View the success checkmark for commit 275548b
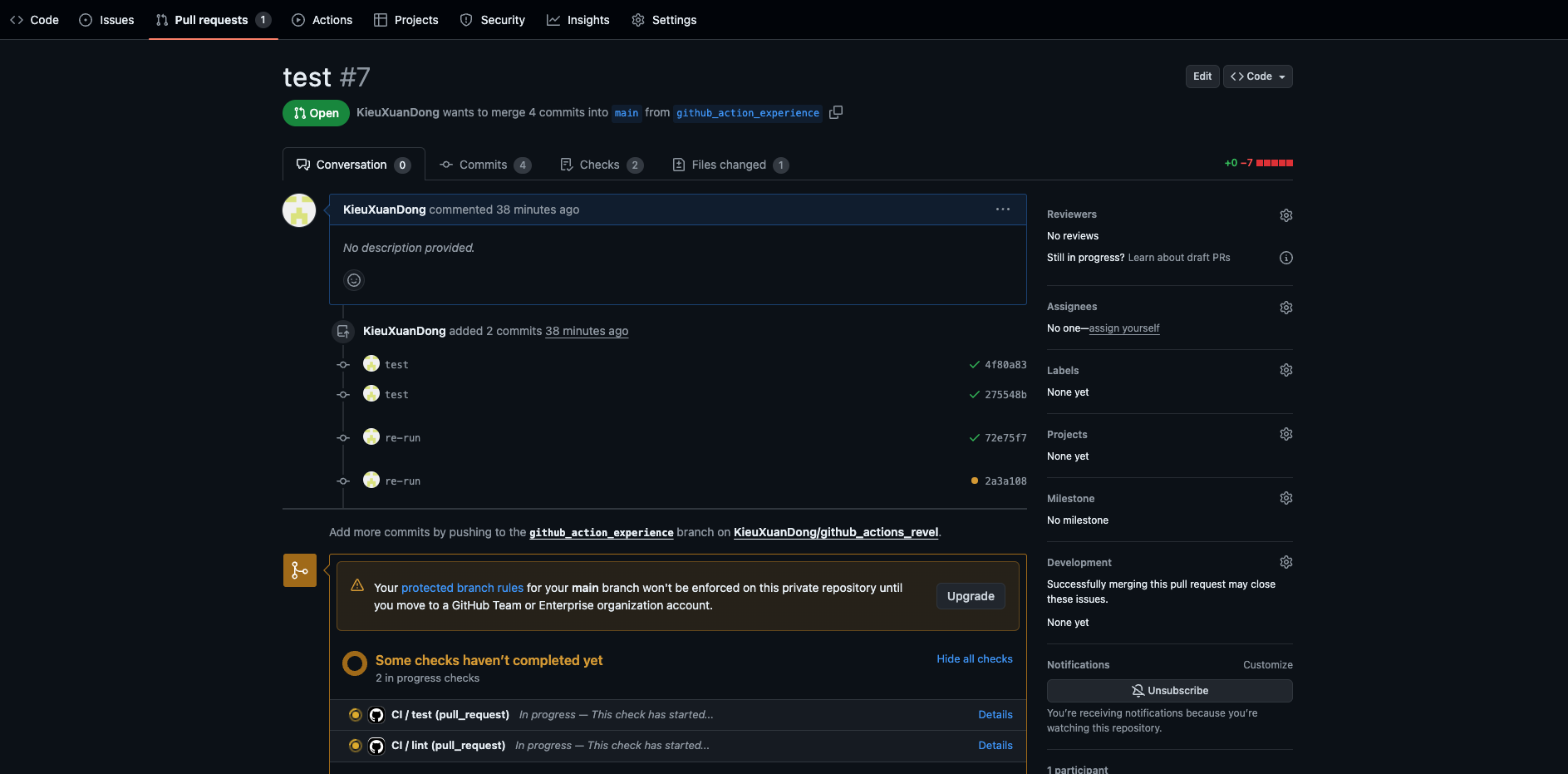 click(x=975, y=395)
